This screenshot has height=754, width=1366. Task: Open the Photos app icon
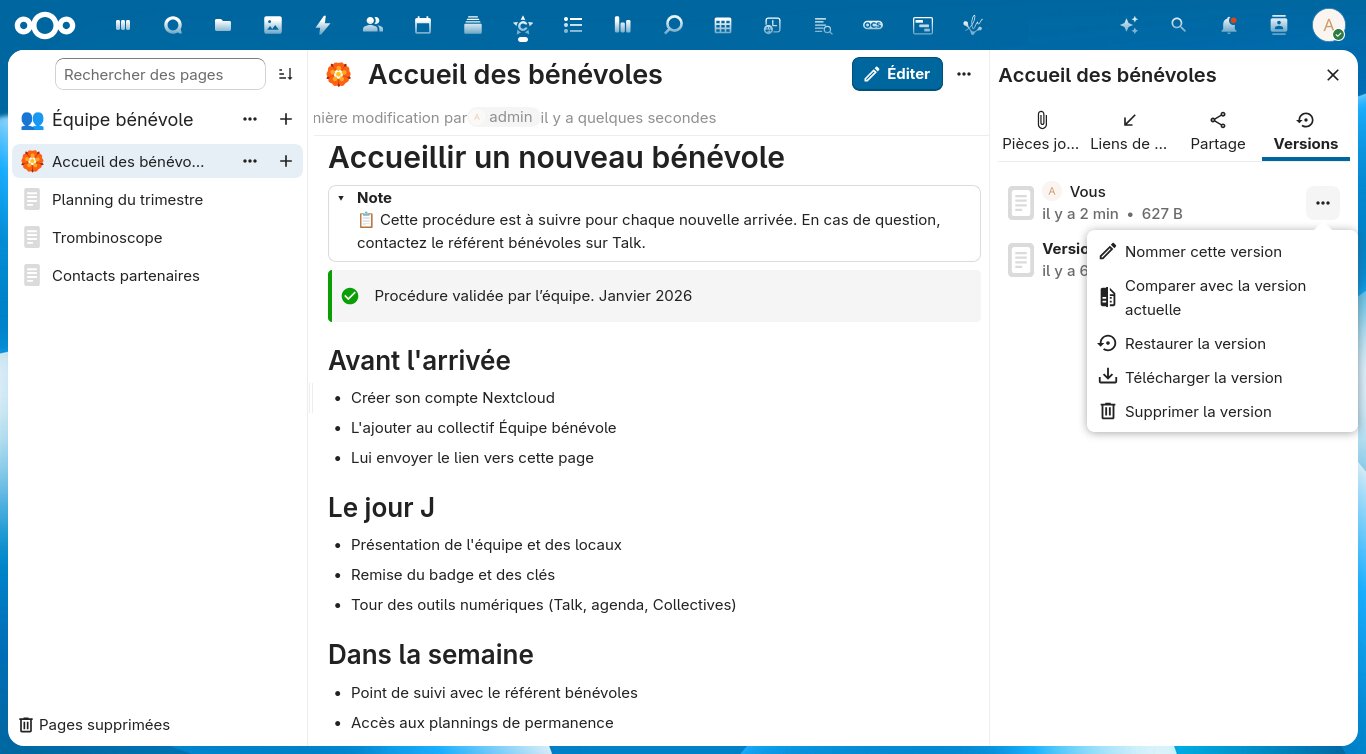tap(273, 25)
